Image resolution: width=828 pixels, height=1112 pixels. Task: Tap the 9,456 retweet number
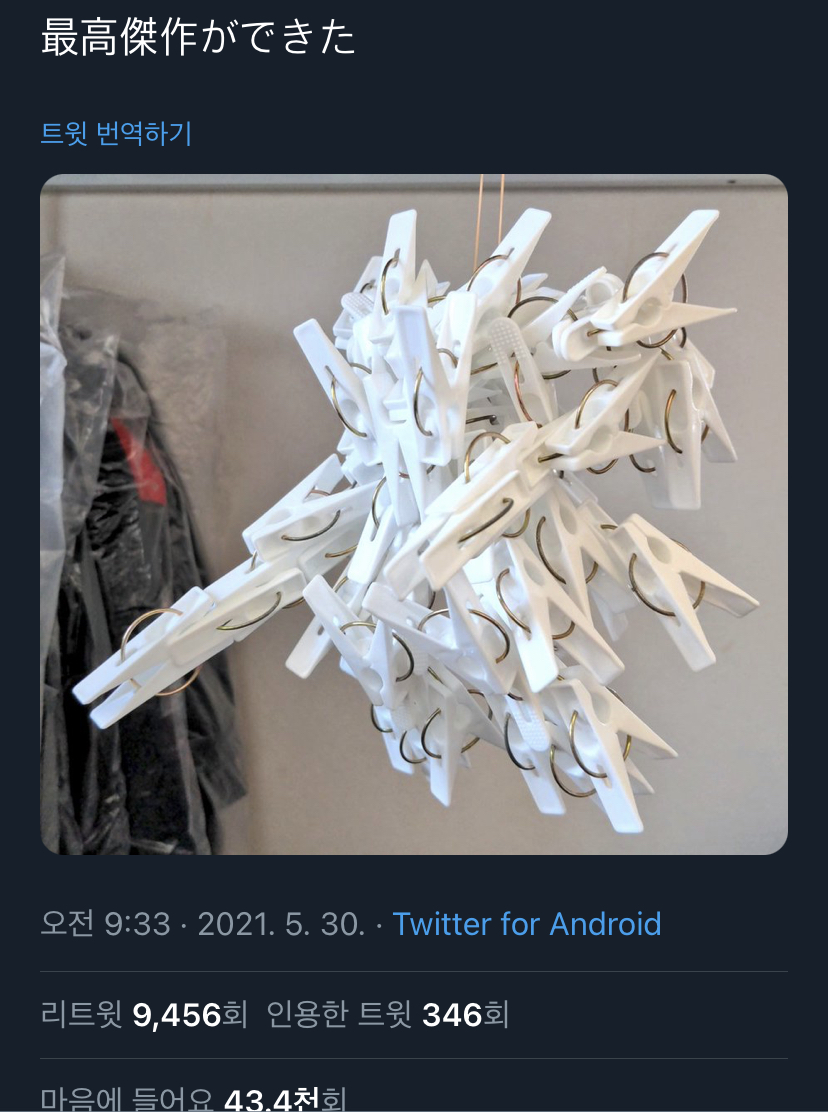click(176, 1015)
